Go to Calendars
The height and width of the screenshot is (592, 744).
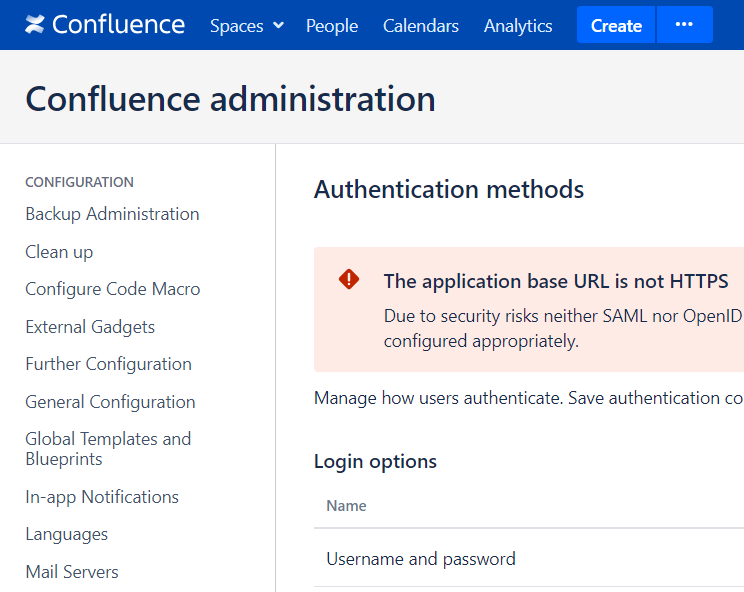pos(420,26)
